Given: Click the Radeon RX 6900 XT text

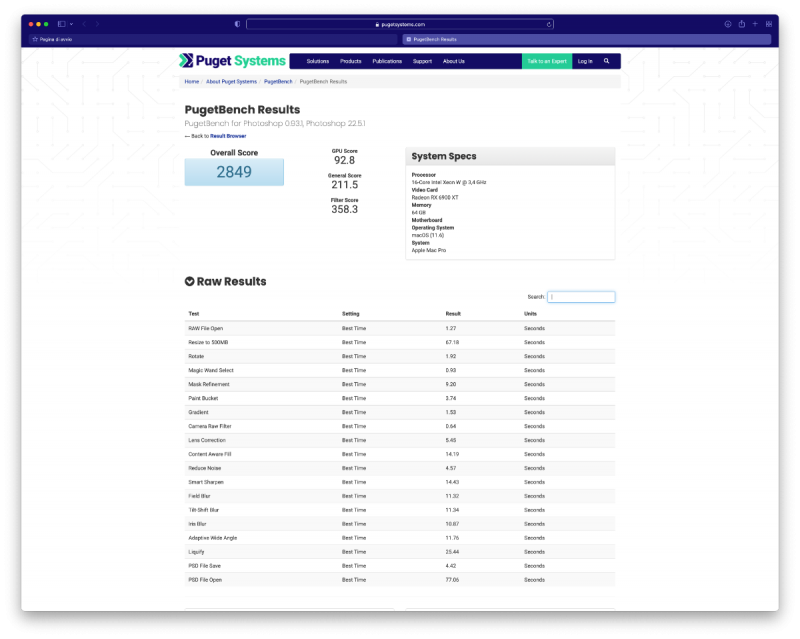Looking at the screenshot, I should pyautogui.click(x=435, y=198).
